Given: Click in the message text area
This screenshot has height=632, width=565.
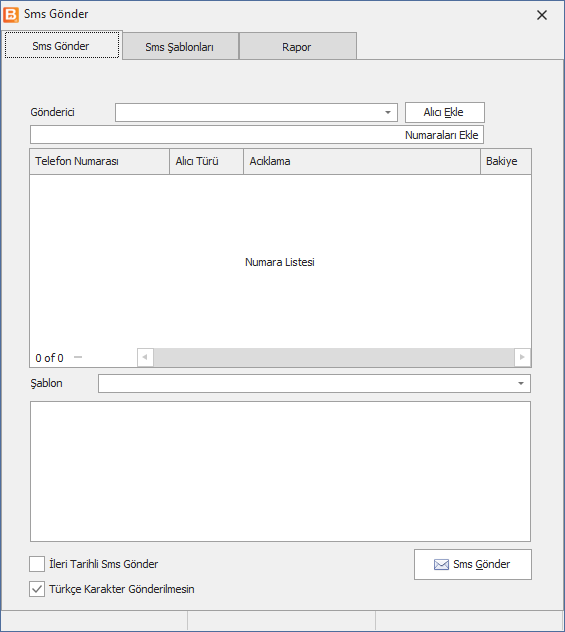Looking at the screenshot, I should (x=280, y=471).
